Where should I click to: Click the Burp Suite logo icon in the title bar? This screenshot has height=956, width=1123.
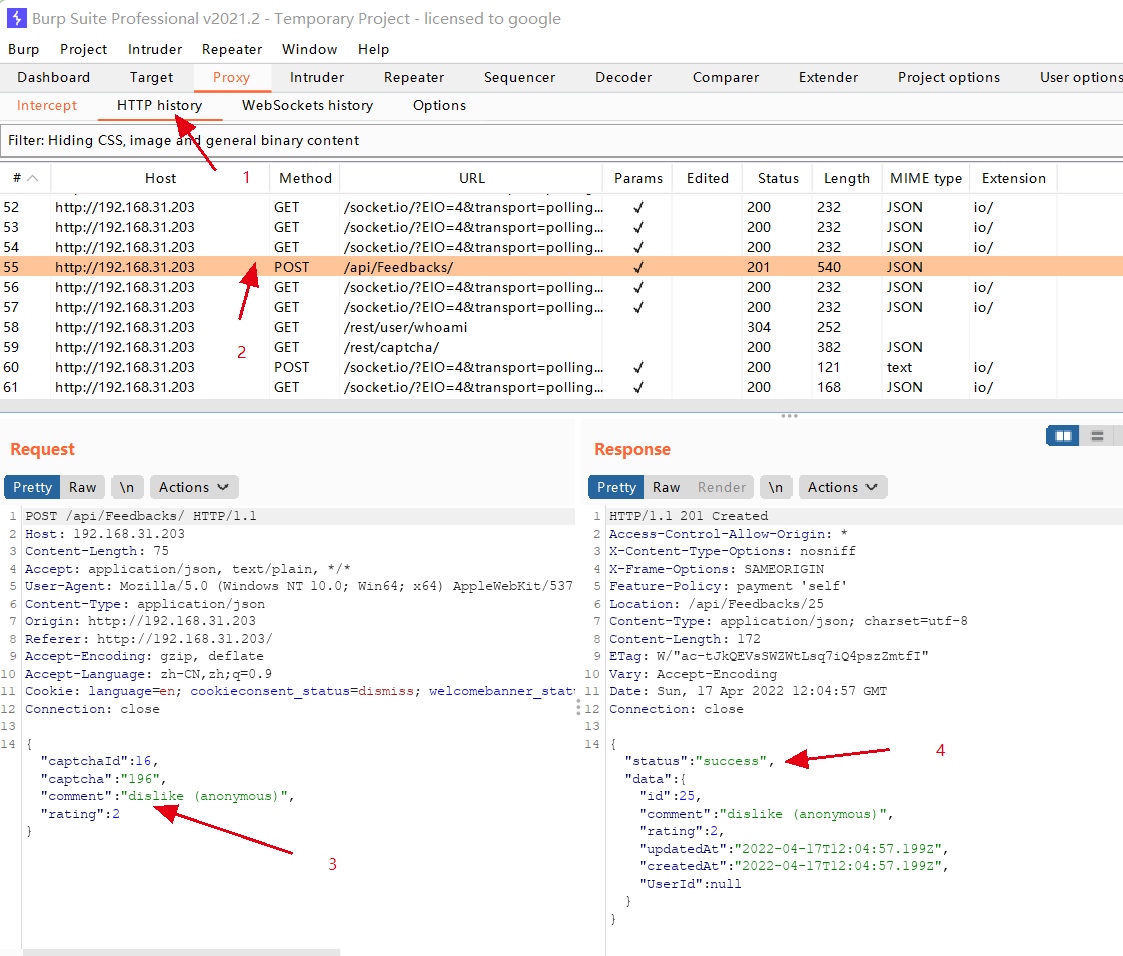(x=15, y=18)
